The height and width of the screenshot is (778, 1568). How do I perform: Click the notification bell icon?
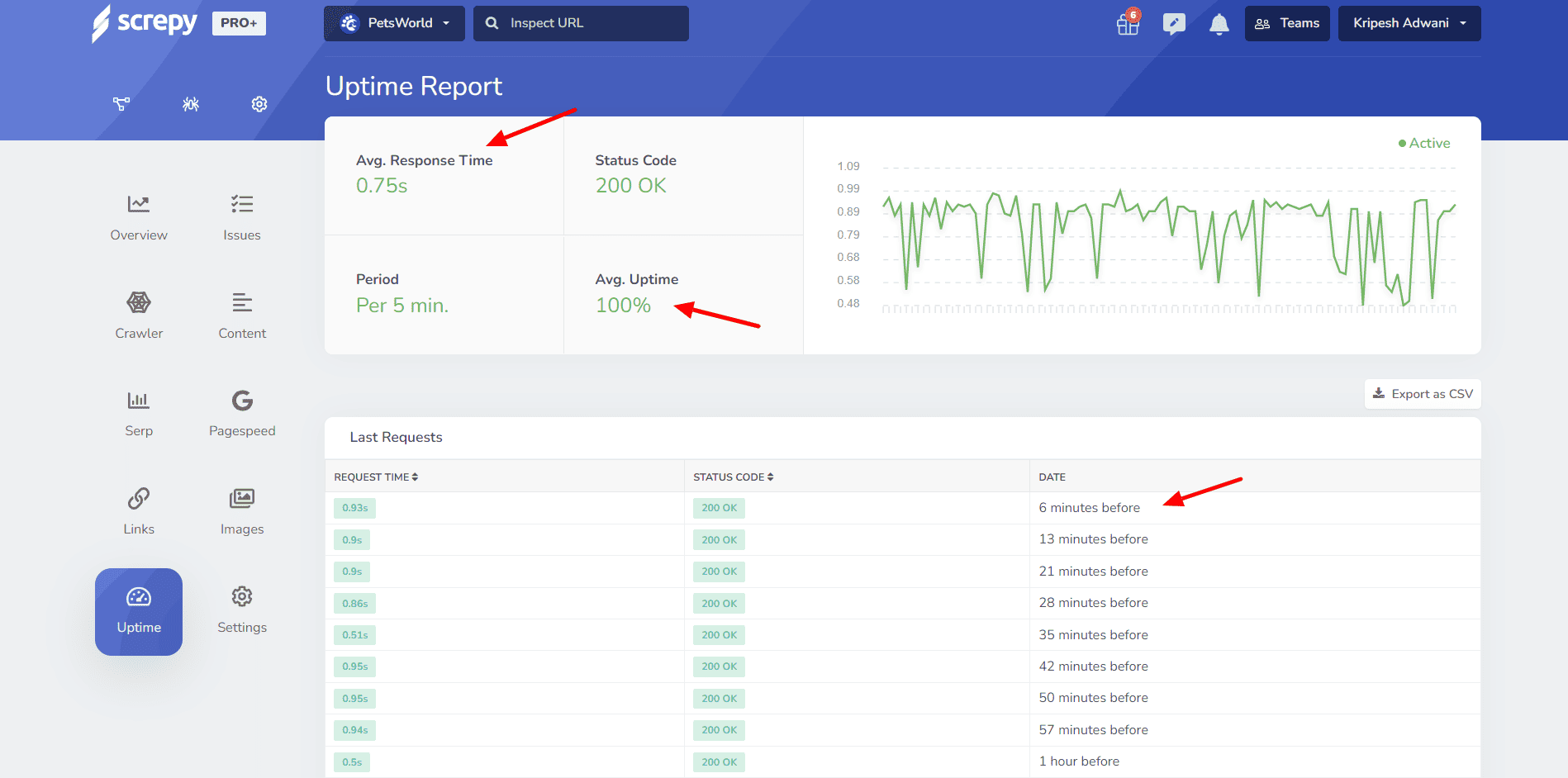(x=1219, y=24)
